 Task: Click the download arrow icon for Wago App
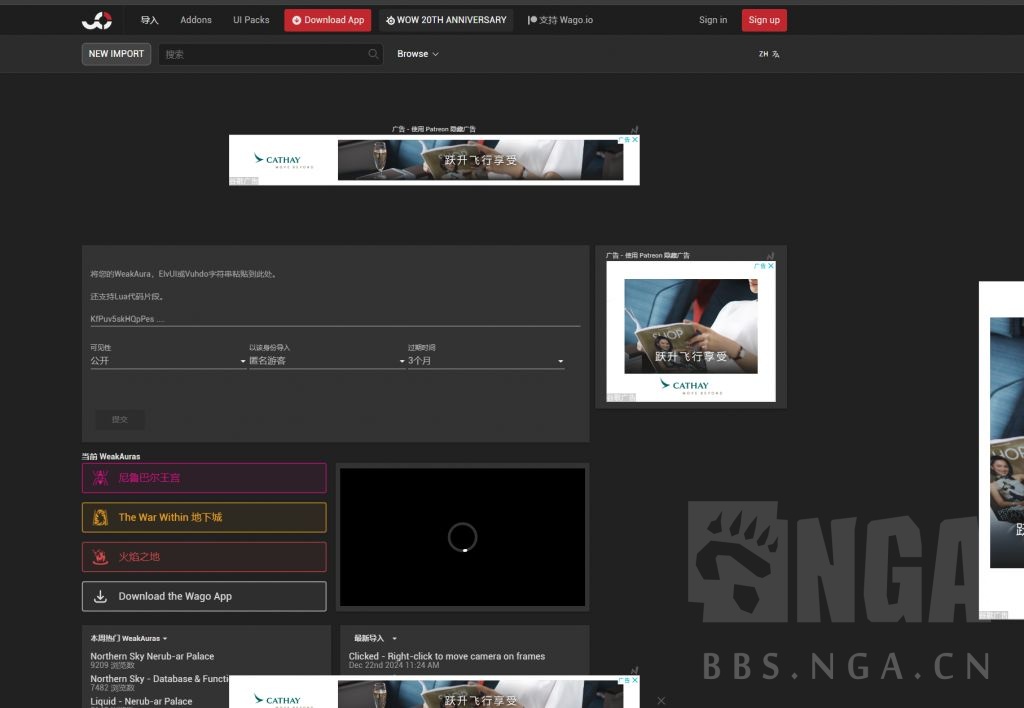pos(100,596)
